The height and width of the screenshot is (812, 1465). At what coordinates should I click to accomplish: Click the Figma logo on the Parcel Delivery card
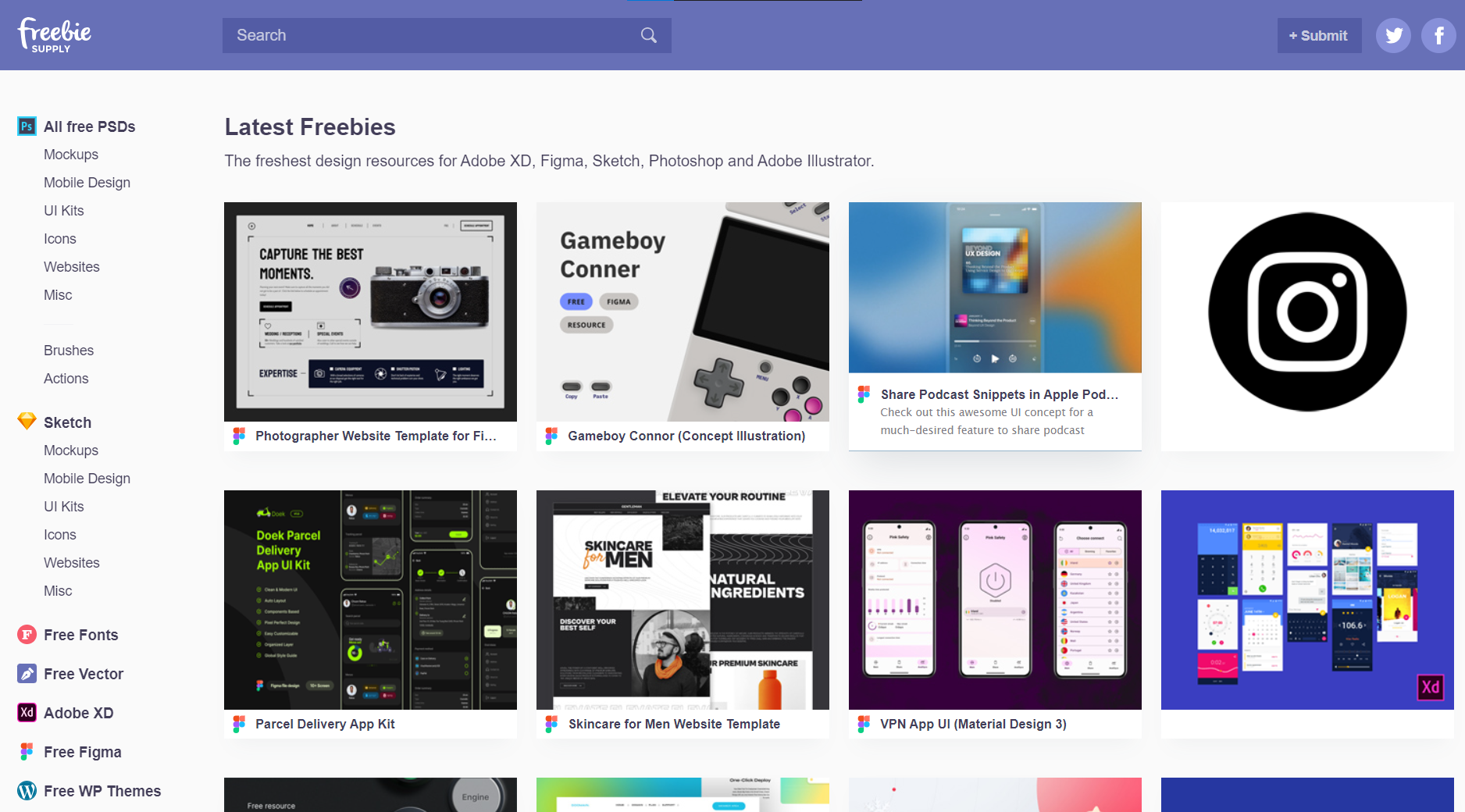tap(240, 724)
